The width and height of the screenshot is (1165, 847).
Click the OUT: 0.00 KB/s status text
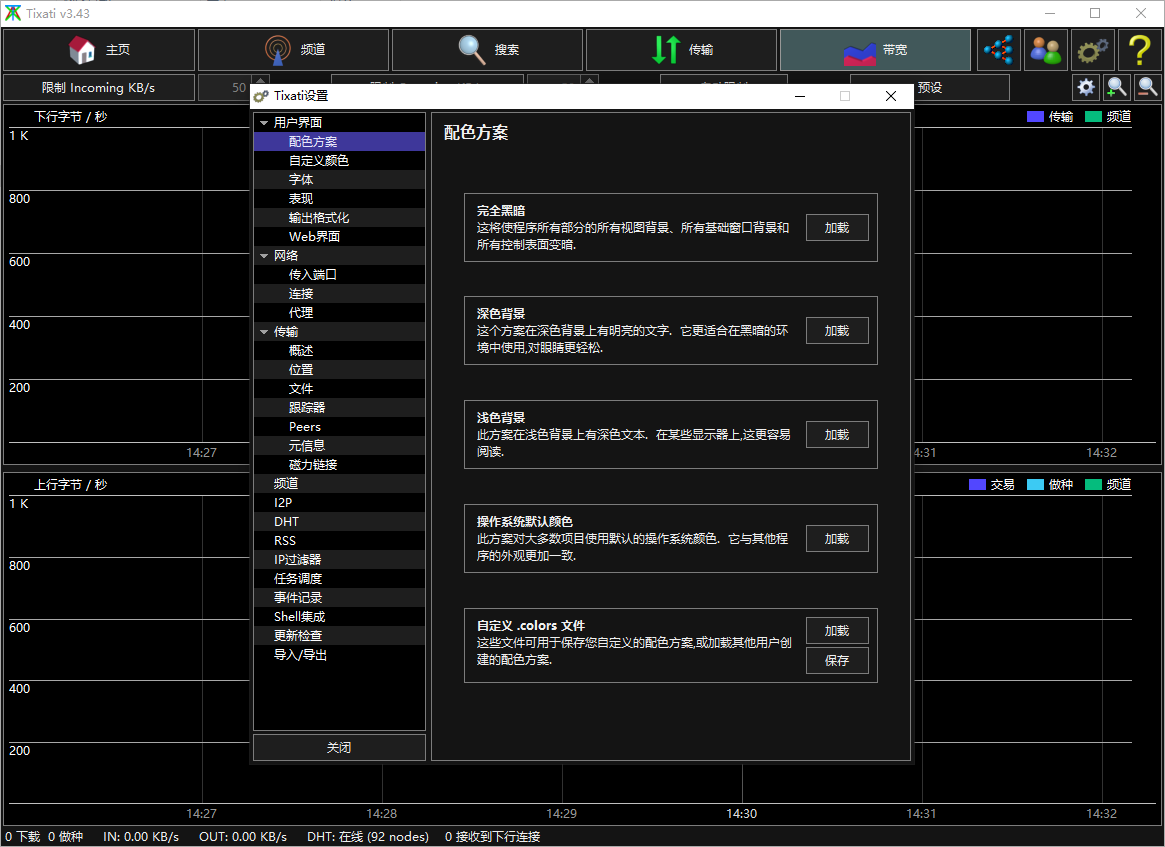243,837
